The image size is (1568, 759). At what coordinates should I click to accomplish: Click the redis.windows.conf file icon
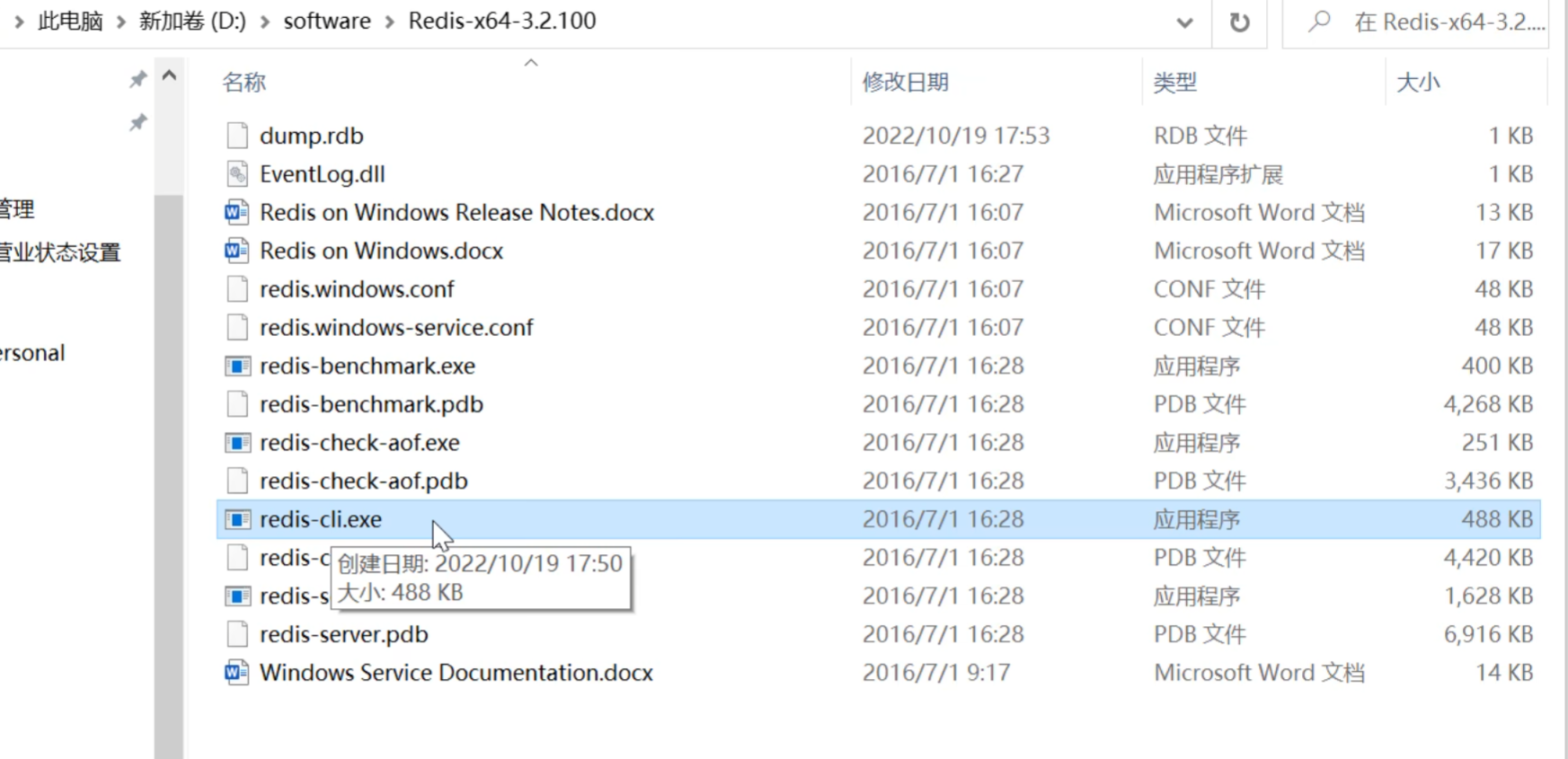point(237,289)
